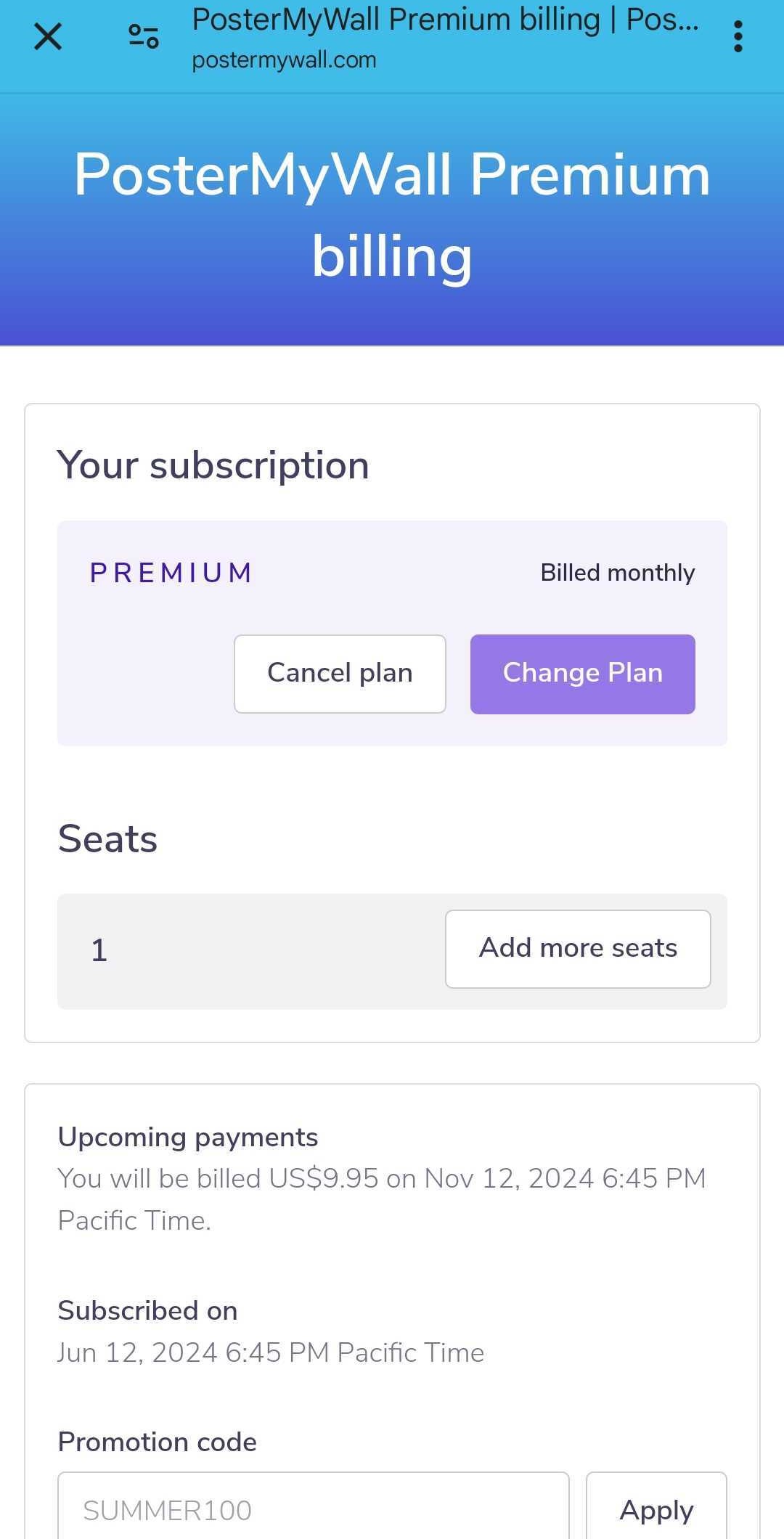Click the Promotion code label

pos(156,1442)
